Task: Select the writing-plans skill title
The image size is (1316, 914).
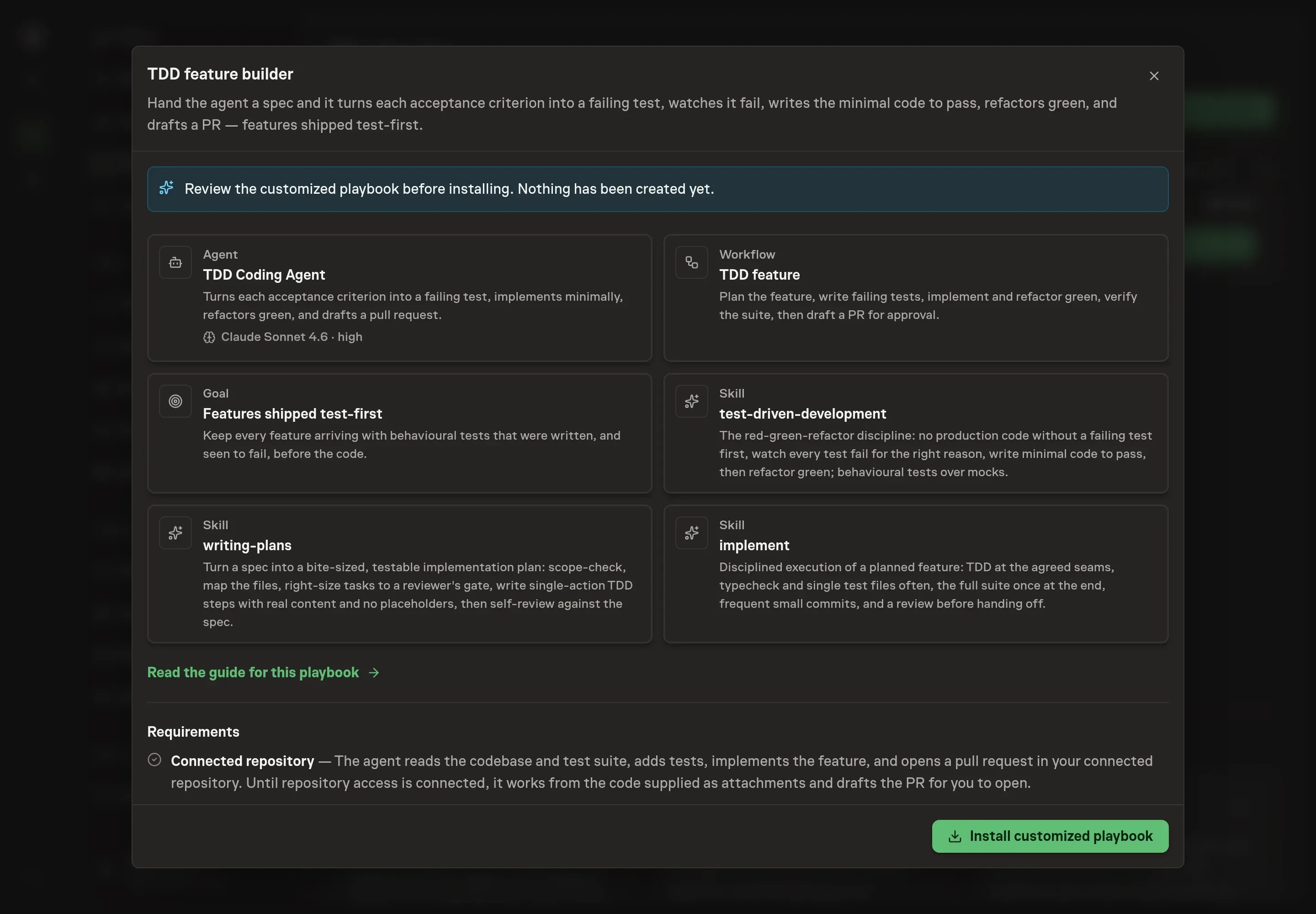Action: click(x=247, y=545)
